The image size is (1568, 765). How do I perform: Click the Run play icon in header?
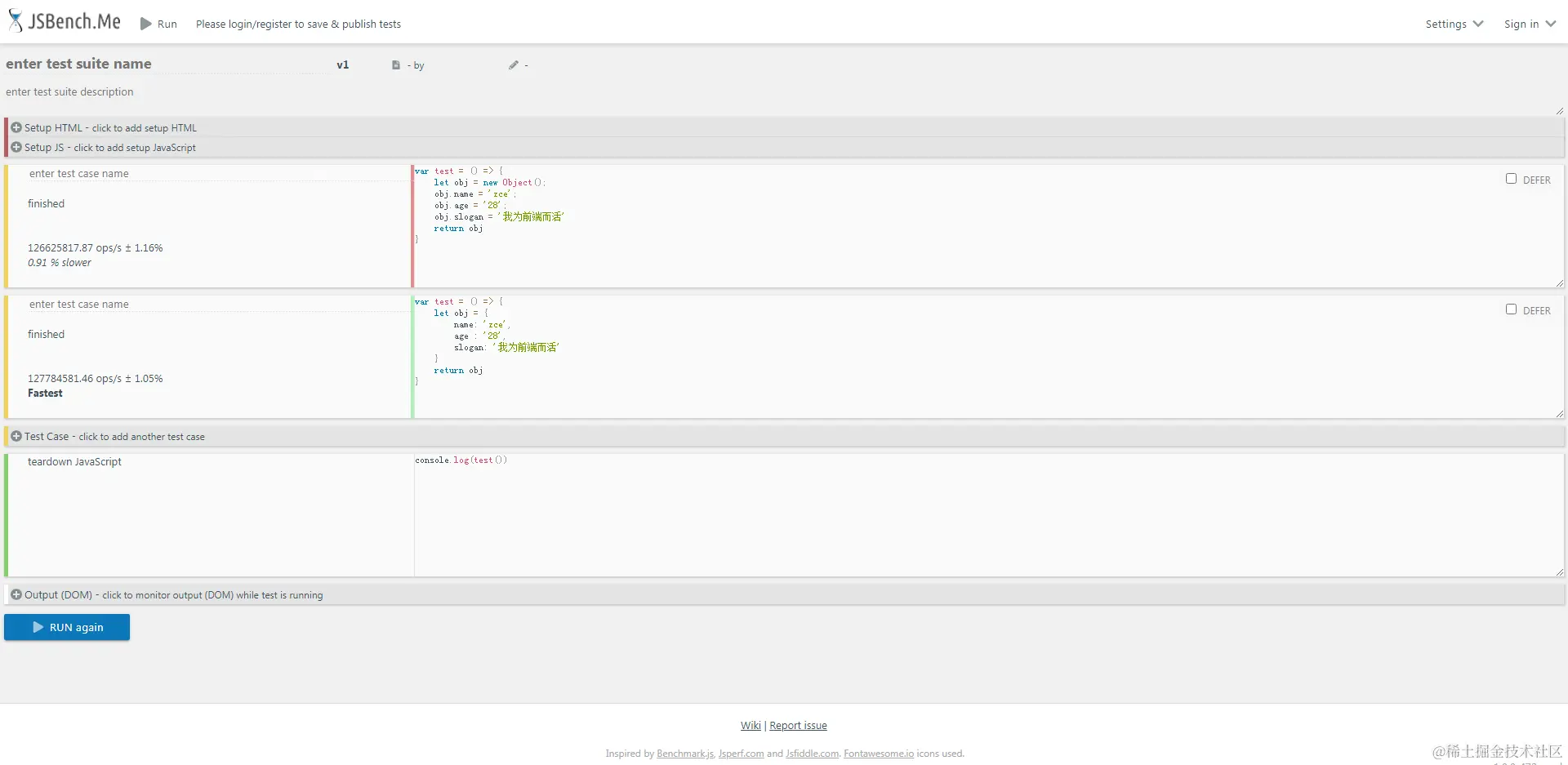pos(146,24)
